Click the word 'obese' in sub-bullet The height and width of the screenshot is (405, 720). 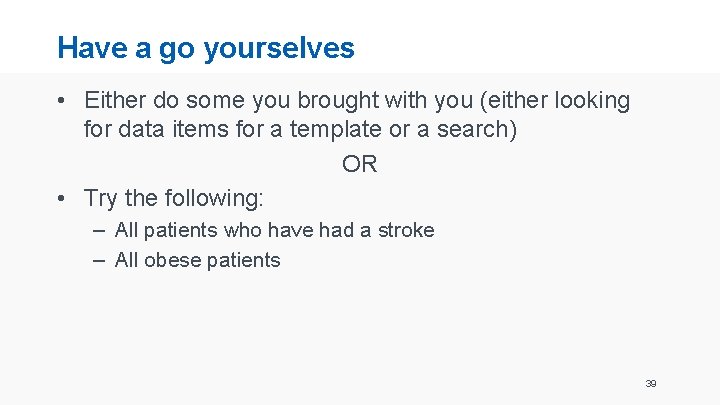pos(172,261)
